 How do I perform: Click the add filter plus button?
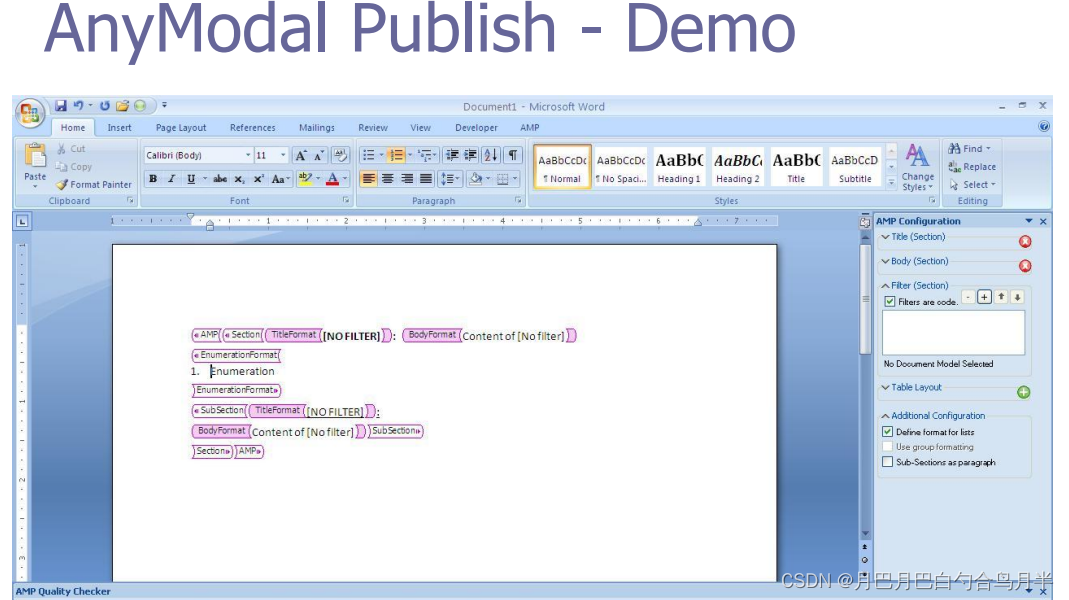point(984,297)
